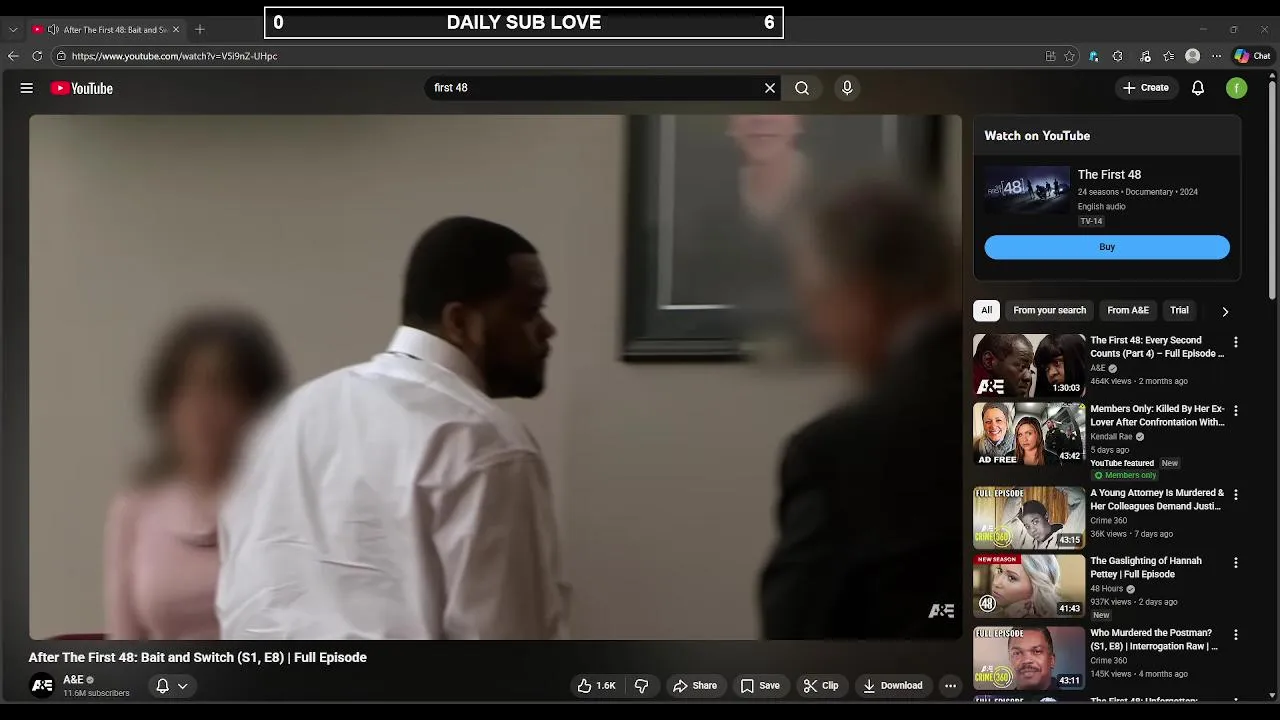
Task: Open options for Members Only video
Action: (x=1236, y=411)
